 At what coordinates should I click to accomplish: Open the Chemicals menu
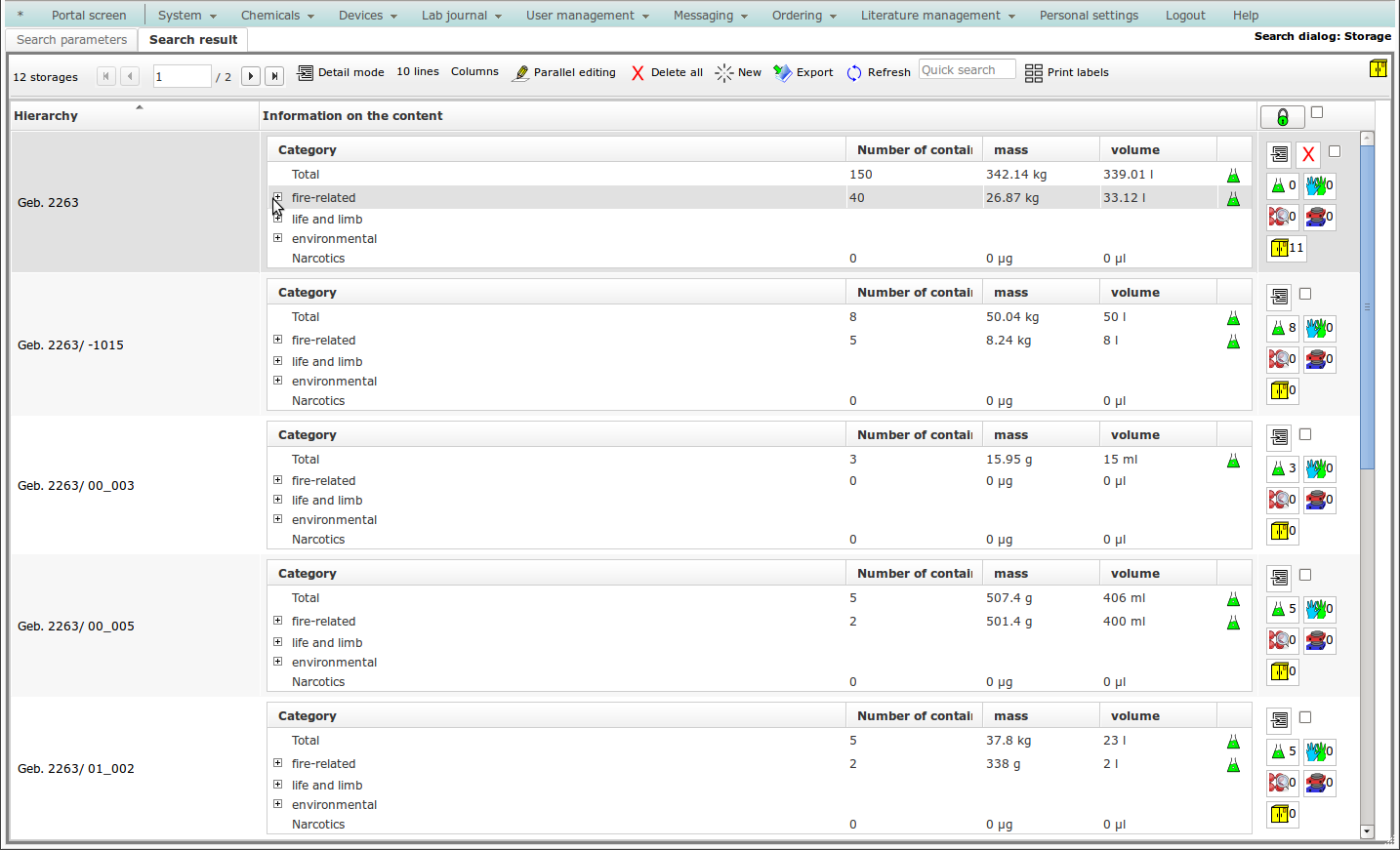pyautogui.click(x=277, y=16)
